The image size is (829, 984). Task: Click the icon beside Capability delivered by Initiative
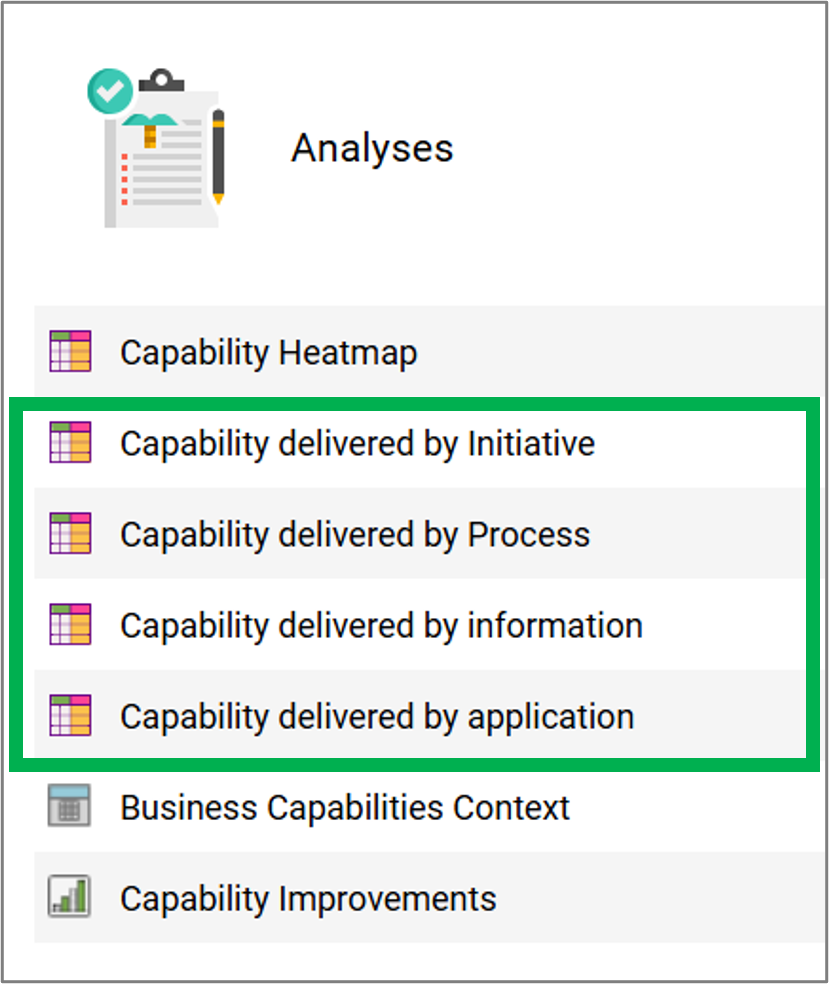(70, 442)
